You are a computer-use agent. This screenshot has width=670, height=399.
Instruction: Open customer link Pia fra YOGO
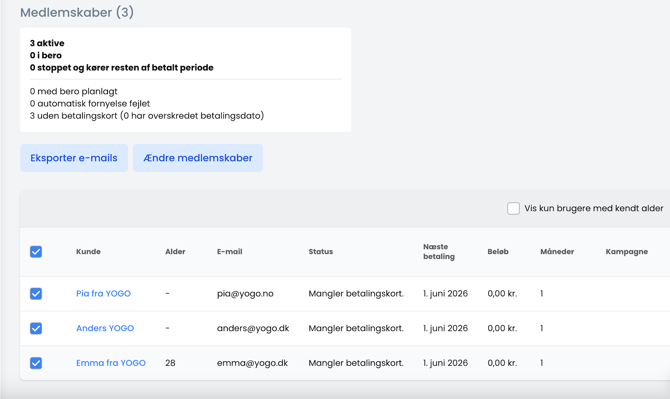click(103, 293)
